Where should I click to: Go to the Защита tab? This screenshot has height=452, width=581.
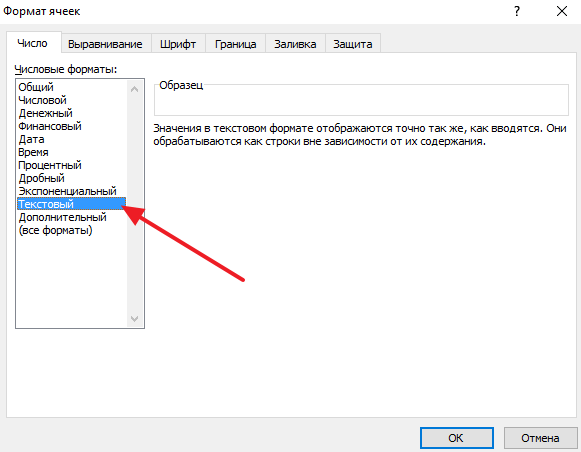click(353, 44)
